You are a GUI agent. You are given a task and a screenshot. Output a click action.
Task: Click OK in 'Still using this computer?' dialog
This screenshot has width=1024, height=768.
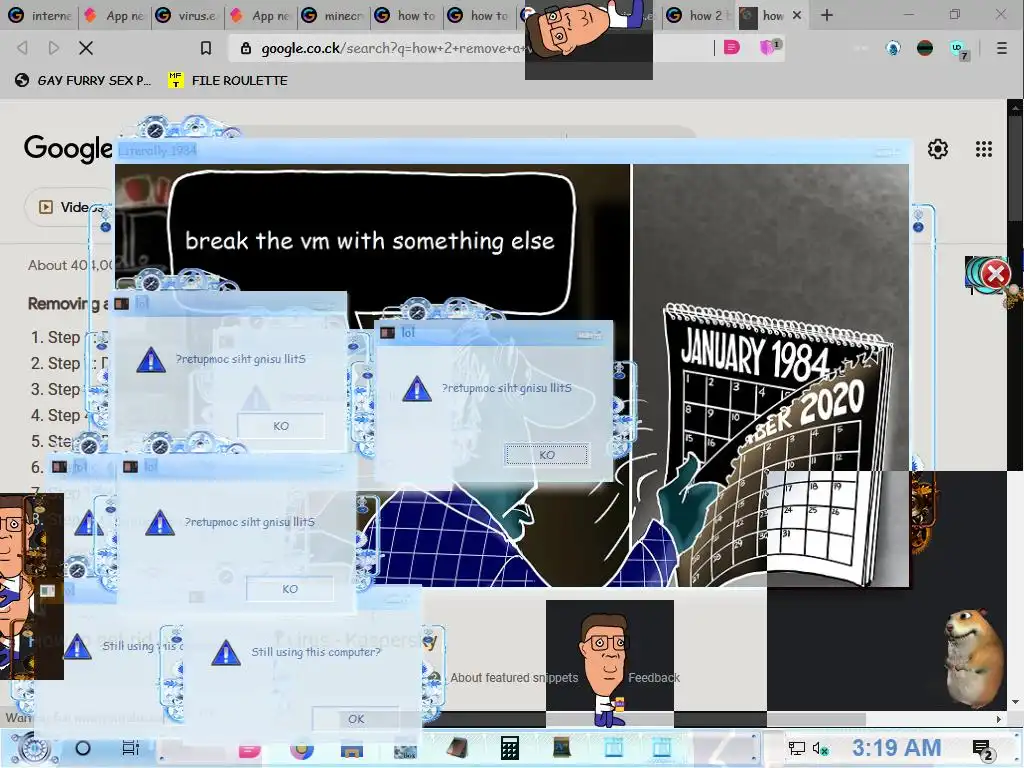tap(356, 718)
